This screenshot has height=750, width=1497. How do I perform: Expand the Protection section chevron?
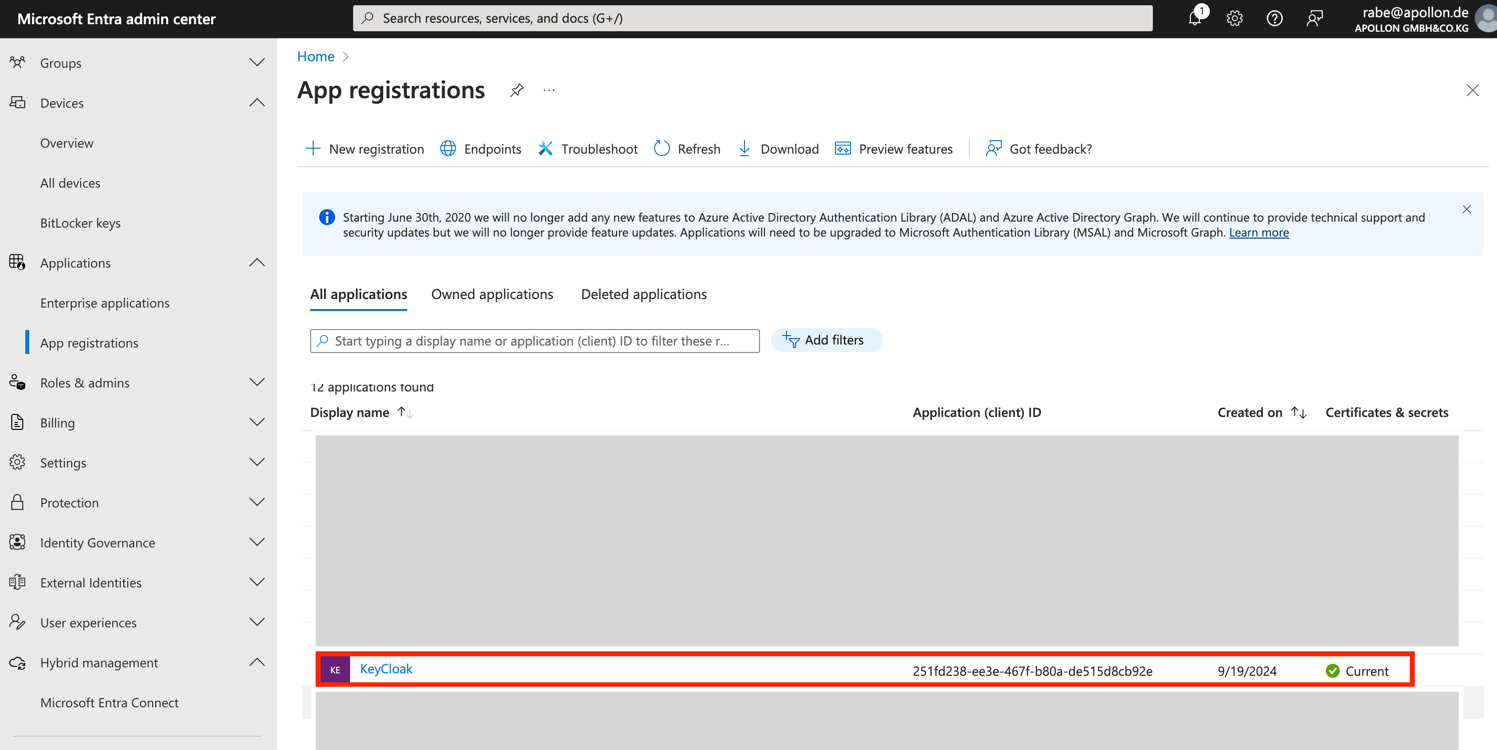pyautogui.click(x=257, y=502)
